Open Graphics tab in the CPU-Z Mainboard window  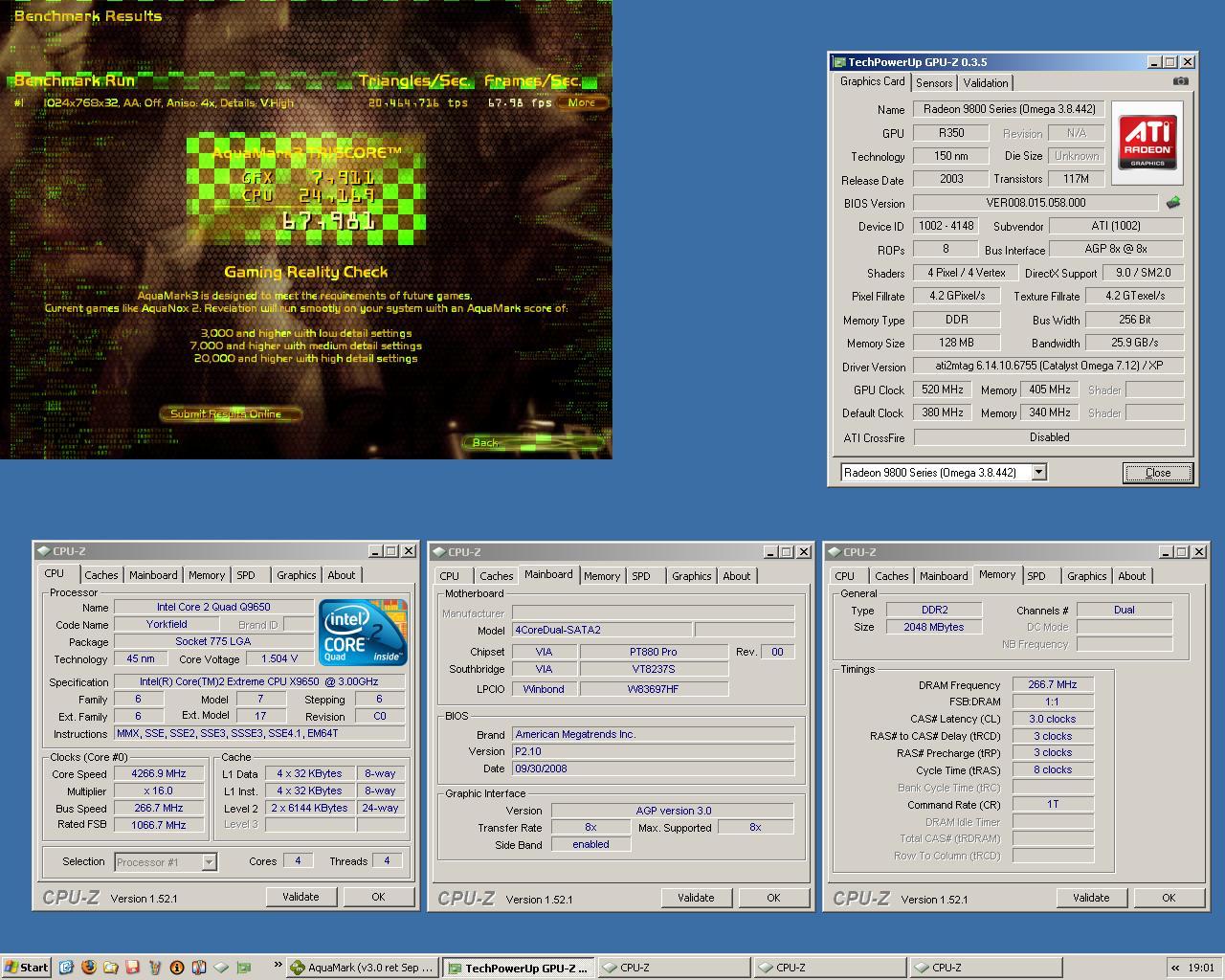point(691,576)
